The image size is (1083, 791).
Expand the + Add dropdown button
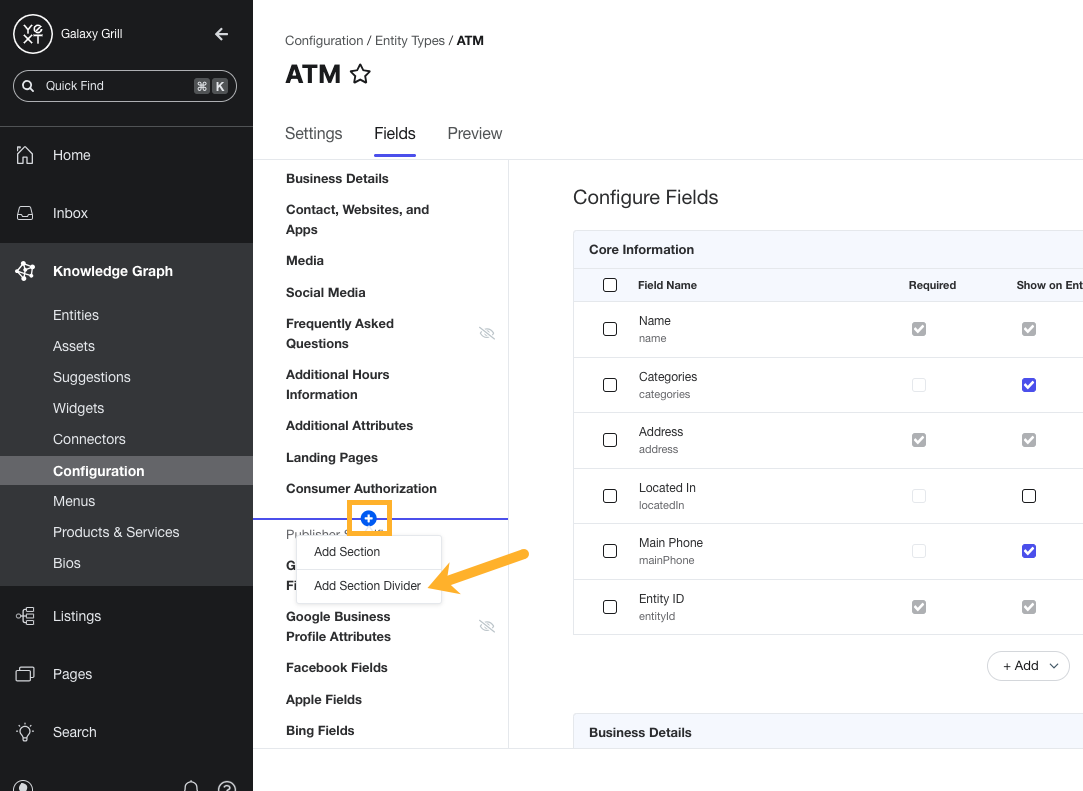[1028, 666]
